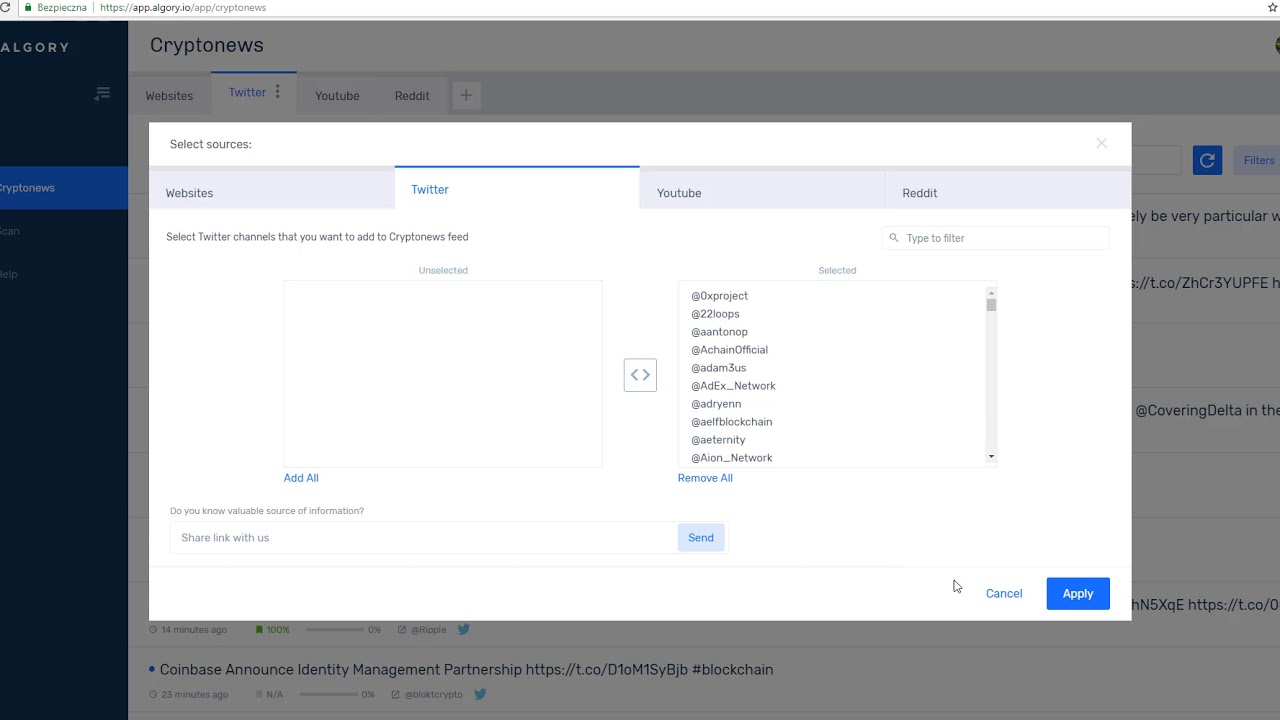The height and width of the screenshot is (720, 1280).
Task: Click the selected list scrollbar thumb
Action: (991, 305)
